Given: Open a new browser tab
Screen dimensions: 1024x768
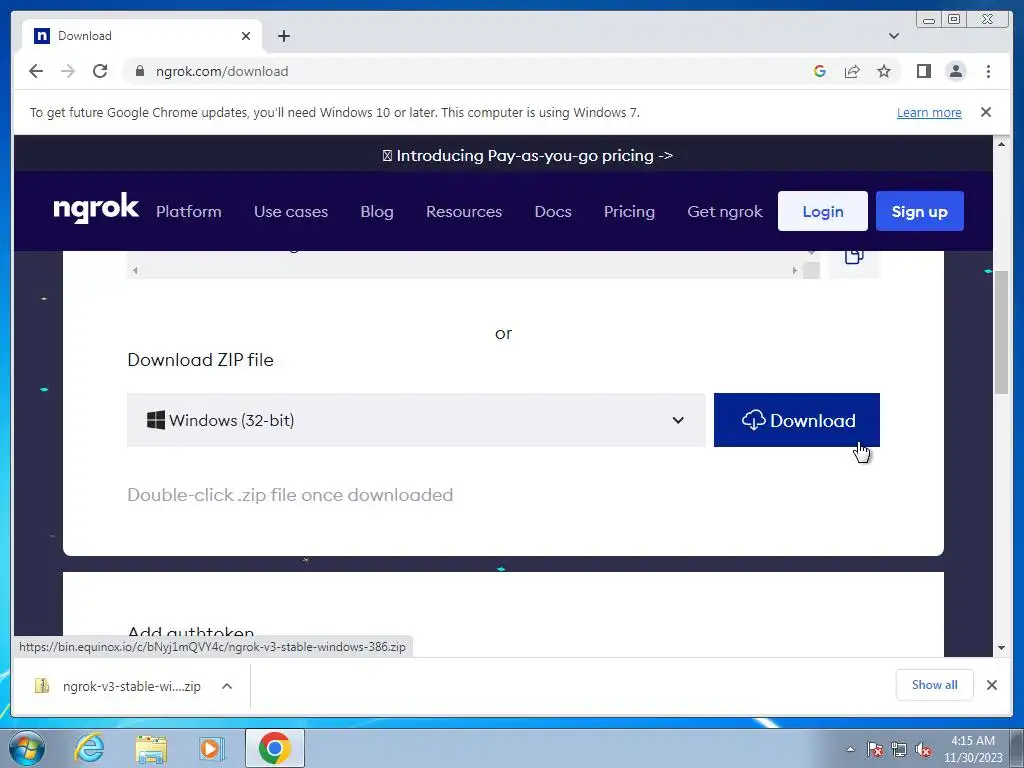Looking at the screenshot, I should (x=283, y=36).
